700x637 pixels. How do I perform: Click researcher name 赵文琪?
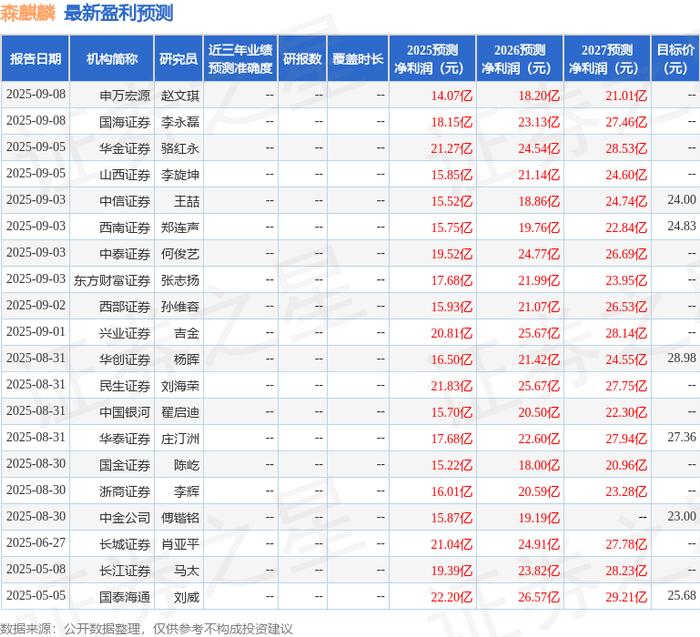pos(180,96)
